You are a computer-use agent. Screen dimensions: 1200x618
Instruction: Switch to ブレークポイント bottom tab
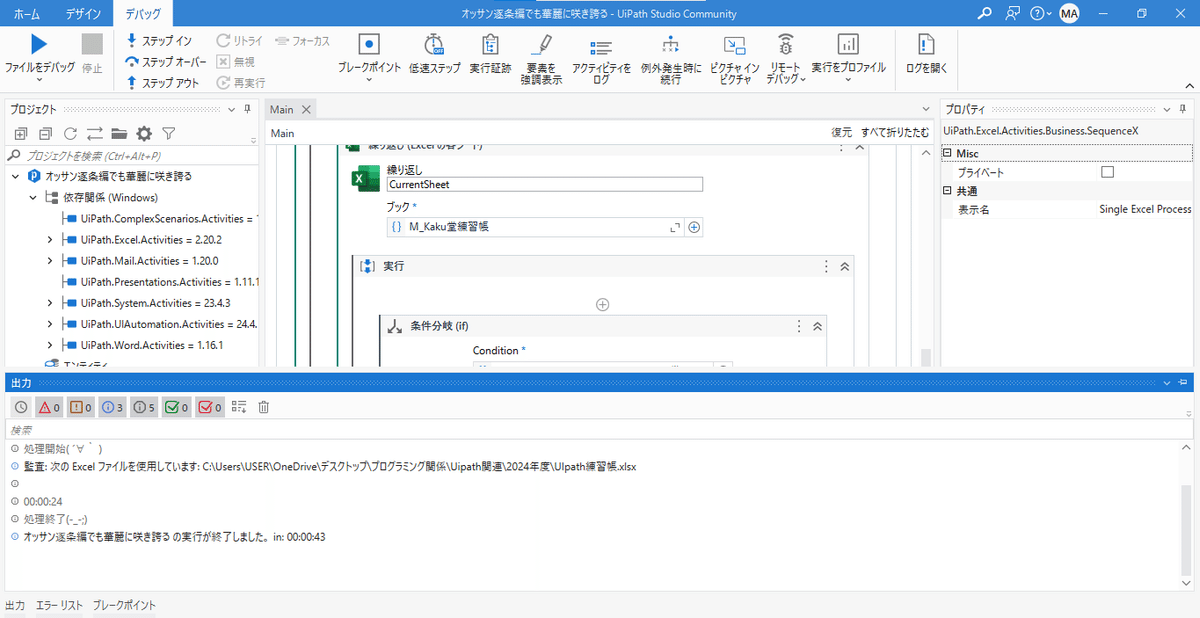coord(124,605)
